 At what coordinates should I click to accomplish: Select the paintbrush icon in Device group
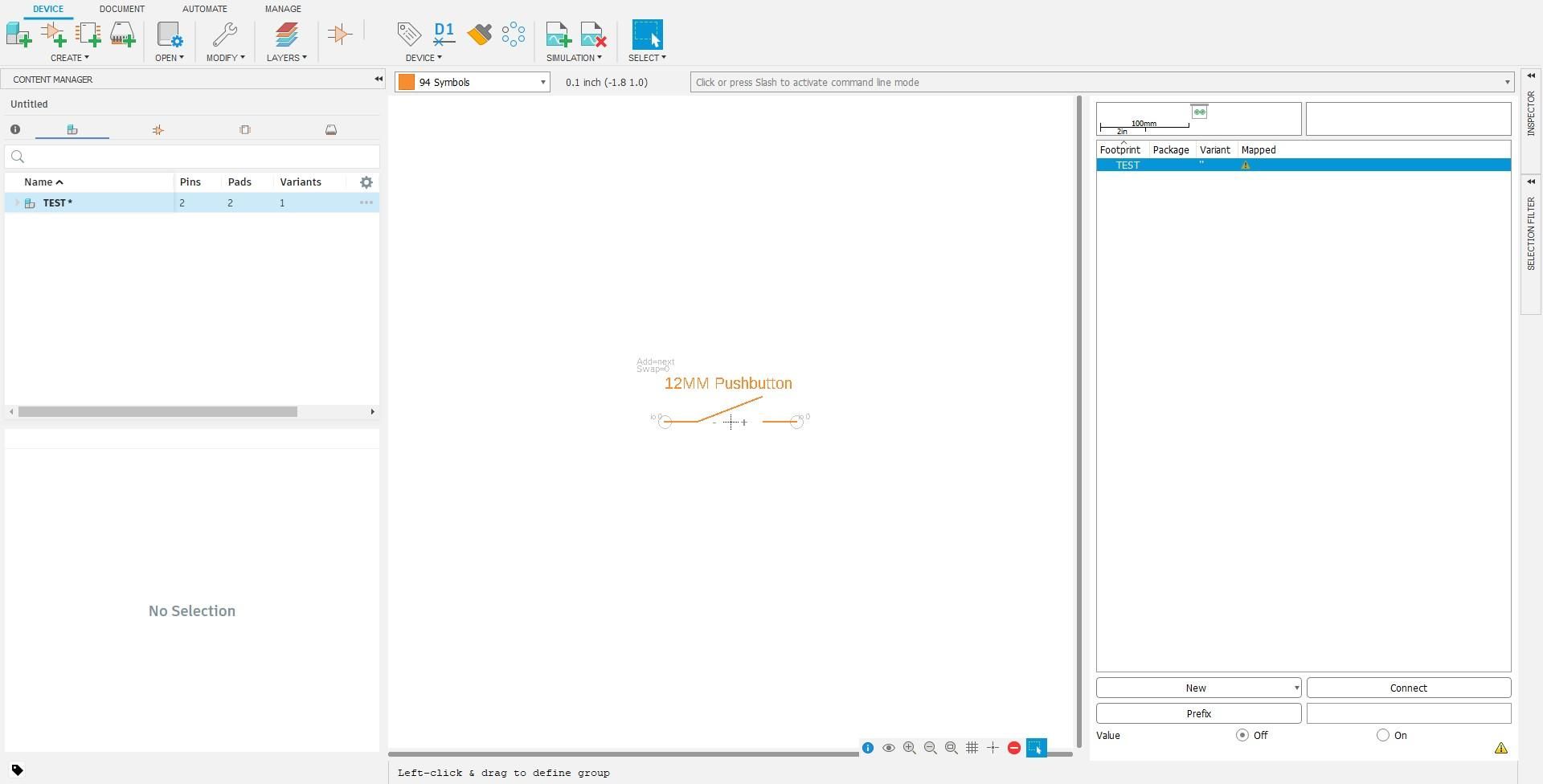[479, 35]
